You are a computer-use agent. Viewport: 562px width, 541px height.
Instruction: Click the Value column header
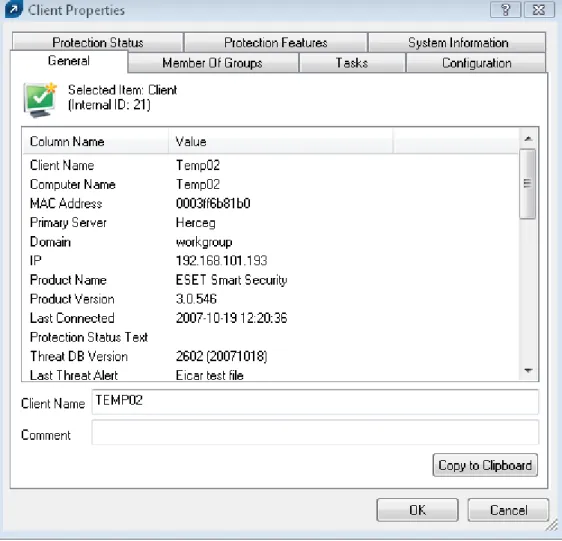[x=280, y=142]
